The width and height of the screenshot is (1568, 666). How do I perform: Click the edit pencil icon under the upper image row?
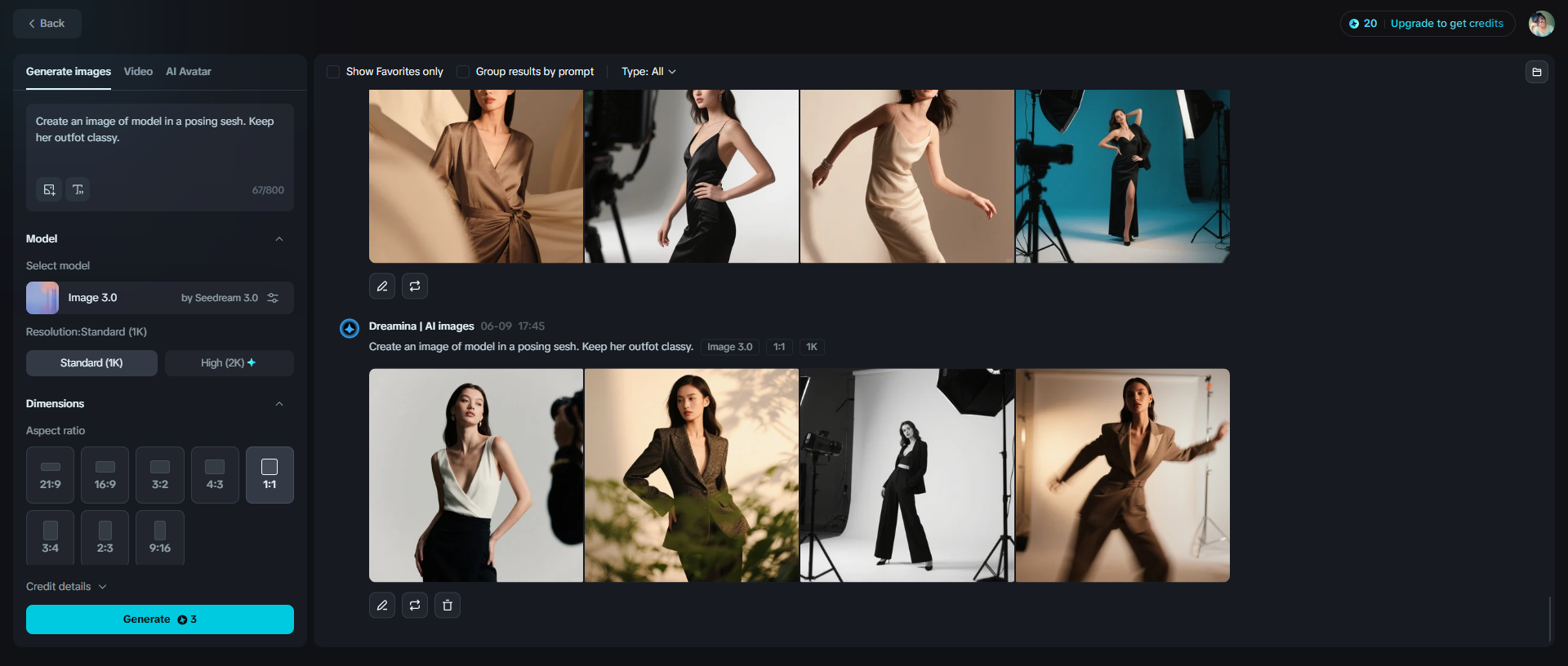coord(382,286)
